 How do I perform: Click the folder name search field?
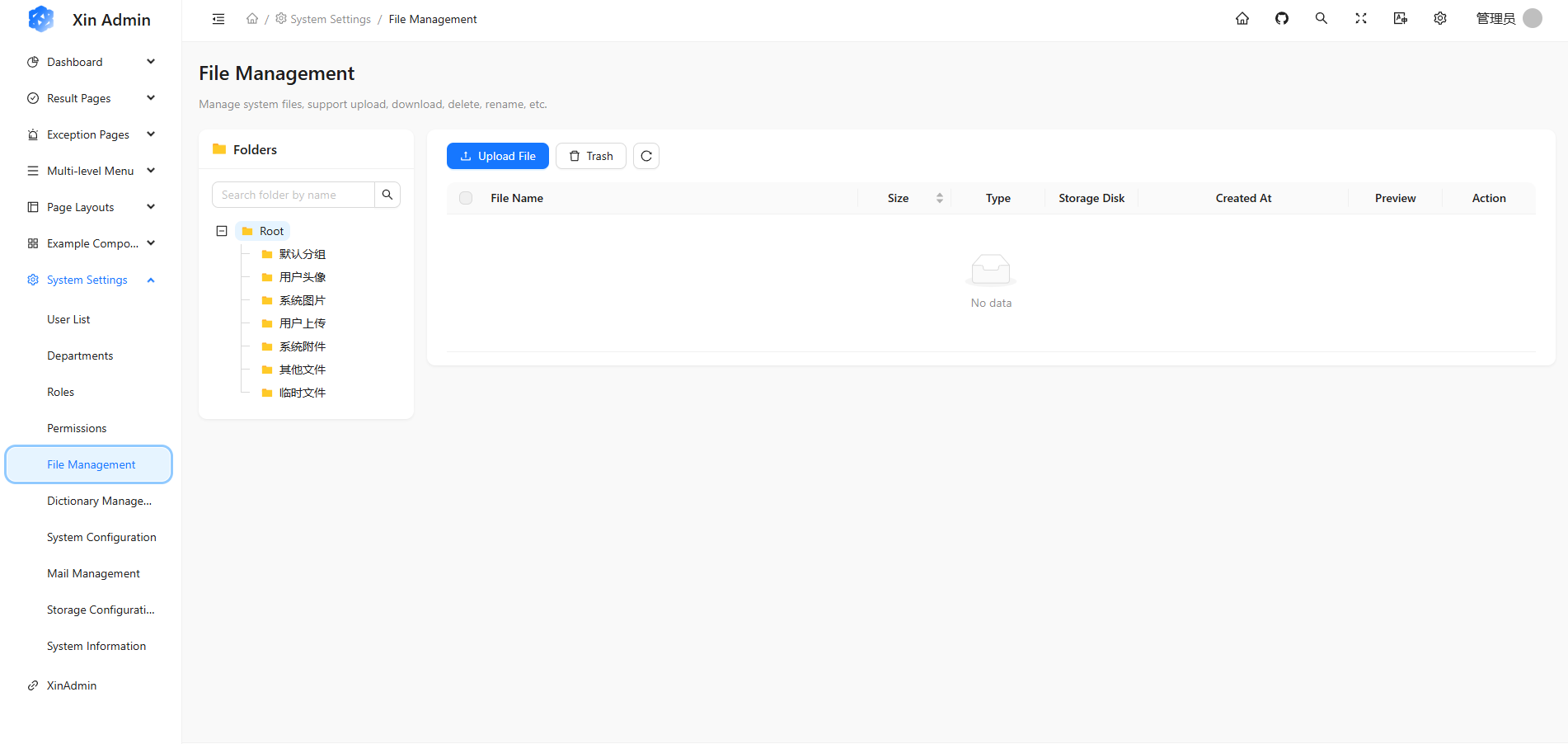point(293,195)
